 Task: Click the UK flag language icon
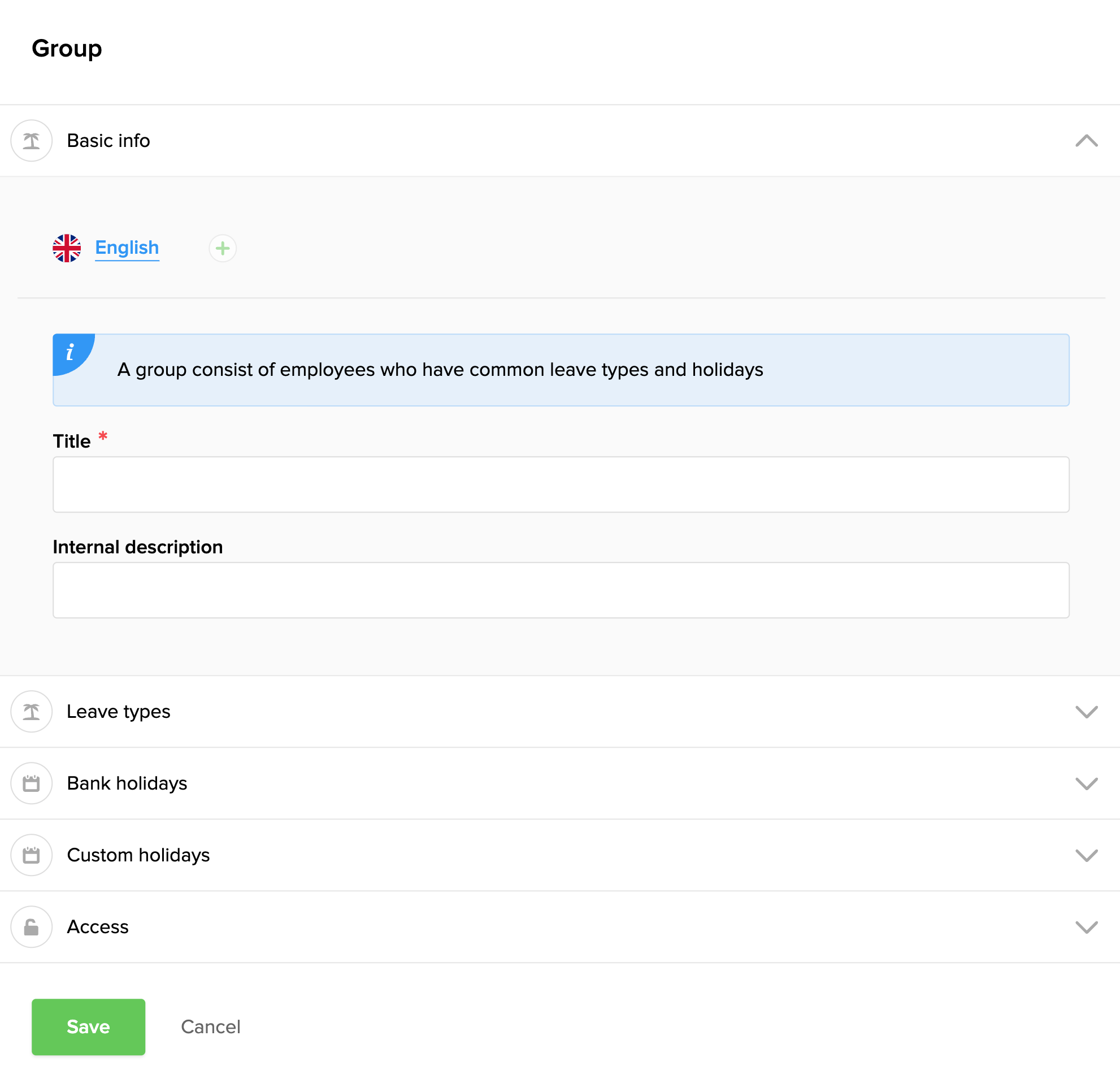pos(67,248)
